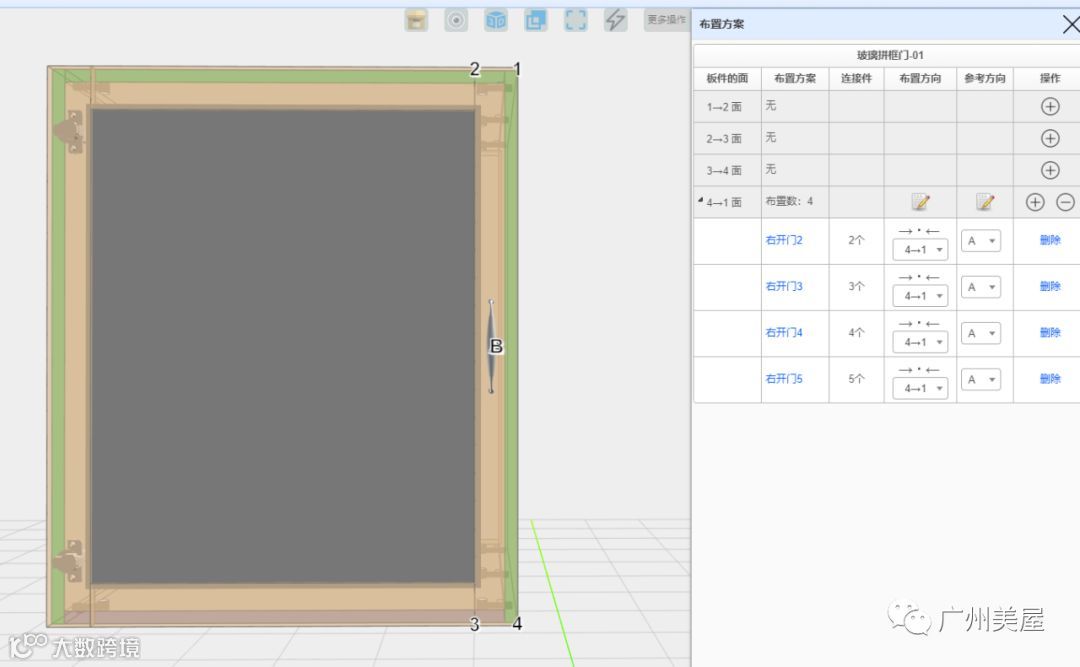
Task: Delete the 右开门3 scheme row
Action: 1050,287
